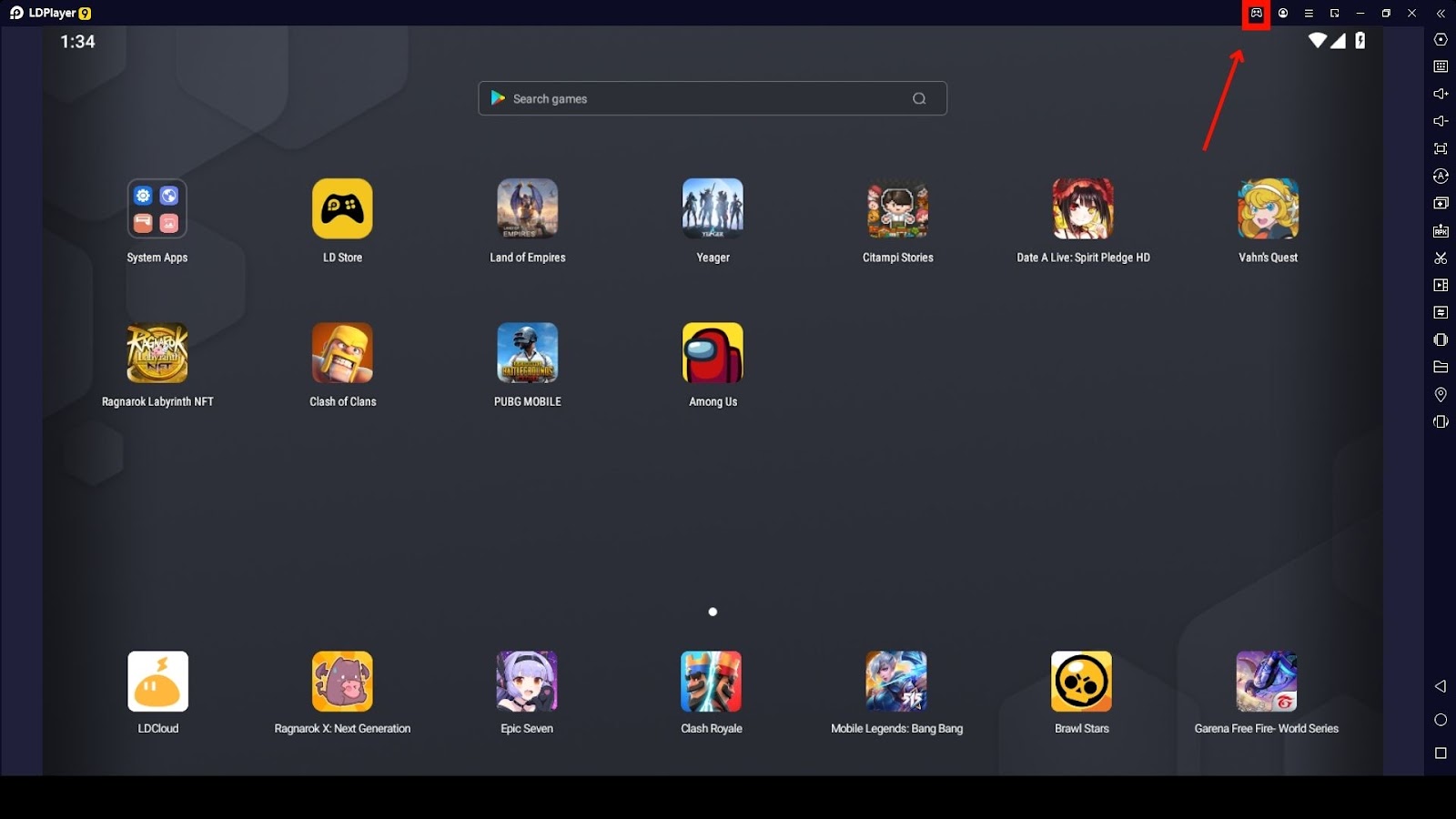Click the Google Play logo in the search bar
Viewport: 1456px width, 819px height.
(498, 98)
